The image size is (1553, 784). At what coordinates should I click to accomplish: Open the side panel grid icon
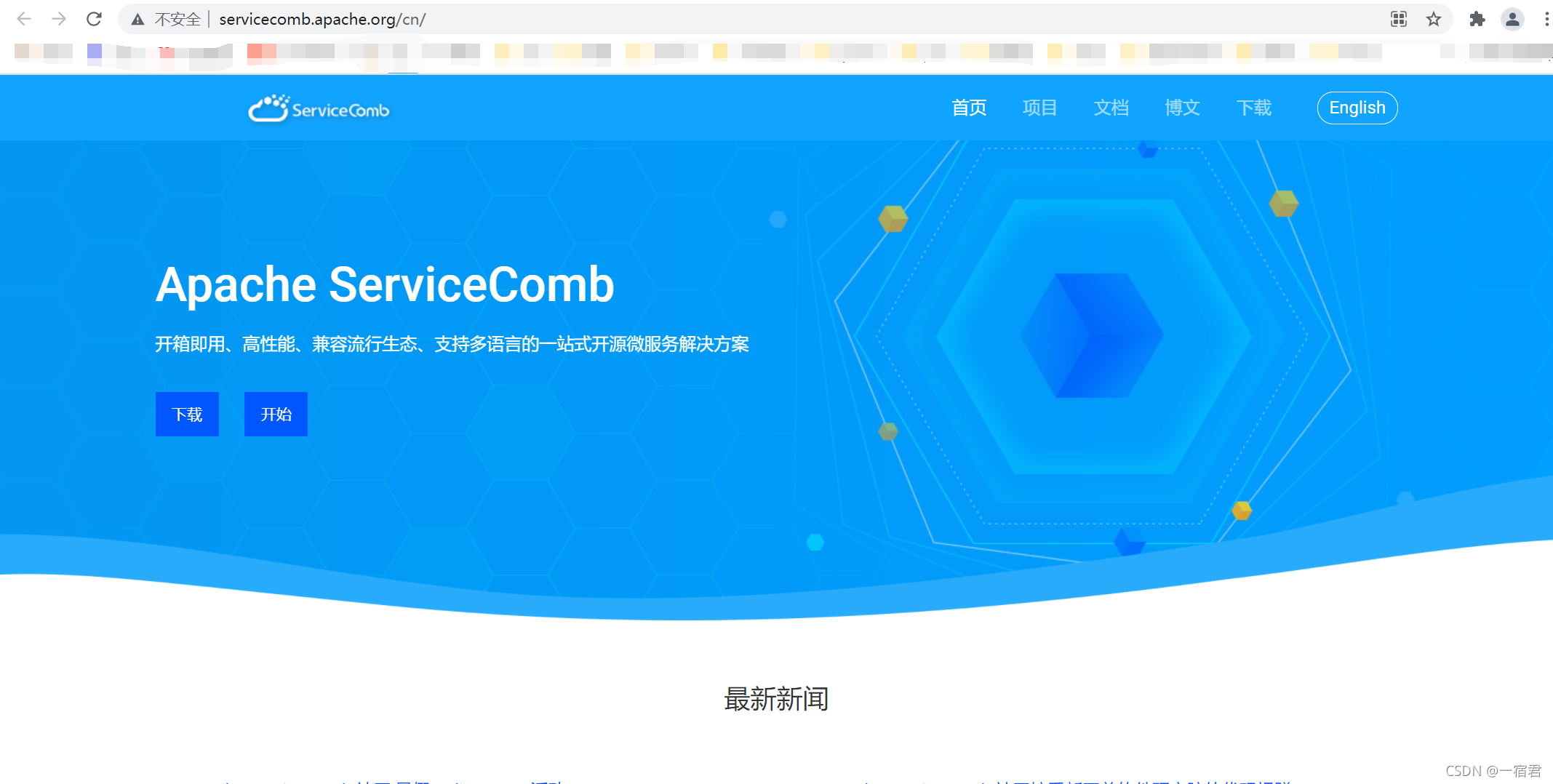(1398, 19)
